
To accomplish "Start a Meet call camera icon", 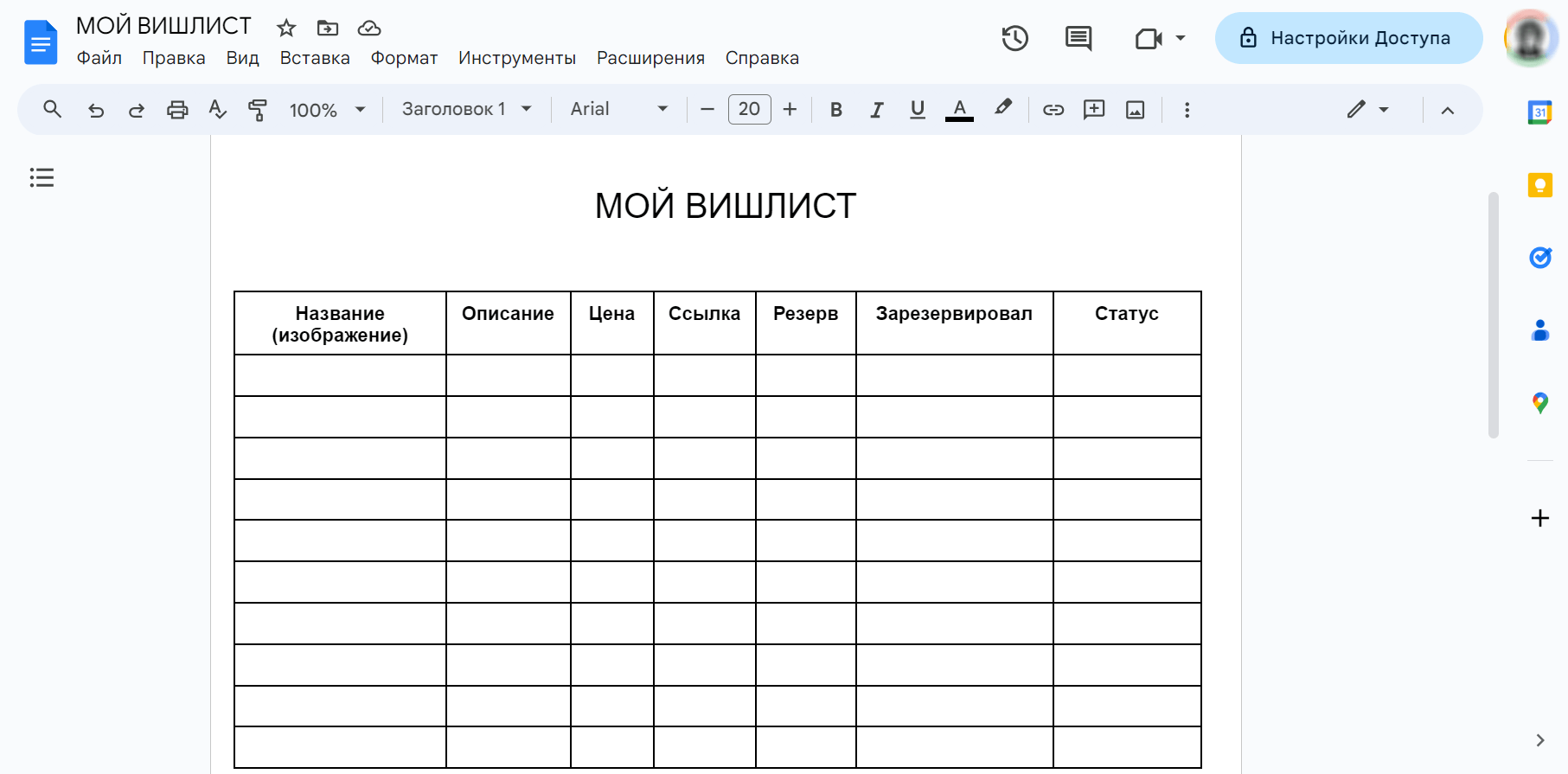I will 1149,39.
